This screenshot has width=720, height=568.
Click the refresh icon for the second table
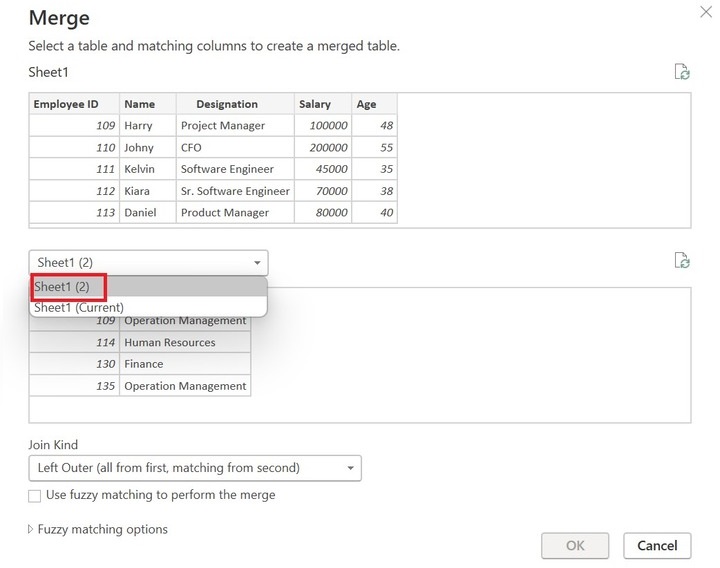click(x=682, y=261)
